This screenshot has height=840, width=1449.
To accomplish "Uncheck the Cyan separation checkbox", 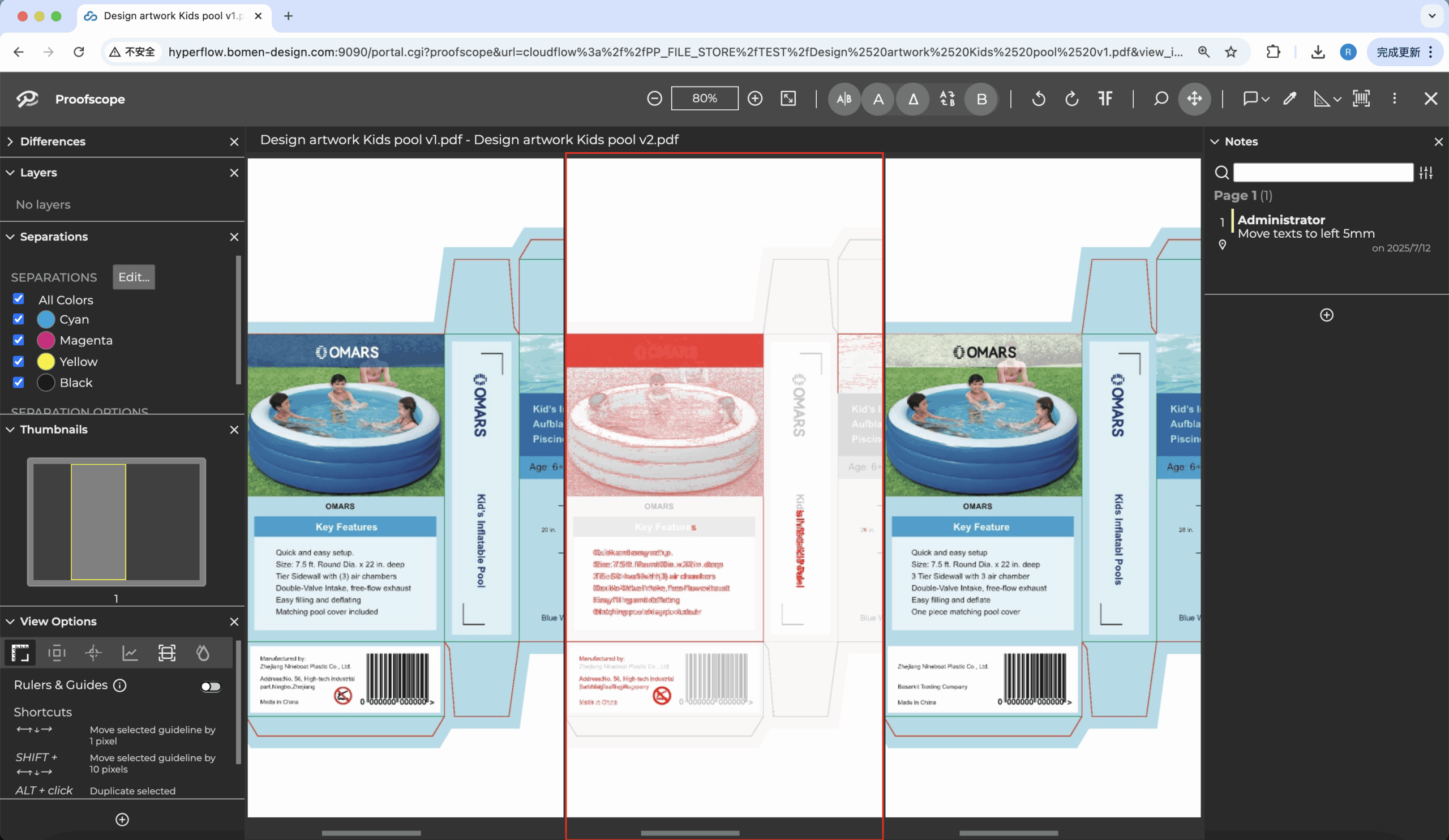I will (x=19, y=319).
